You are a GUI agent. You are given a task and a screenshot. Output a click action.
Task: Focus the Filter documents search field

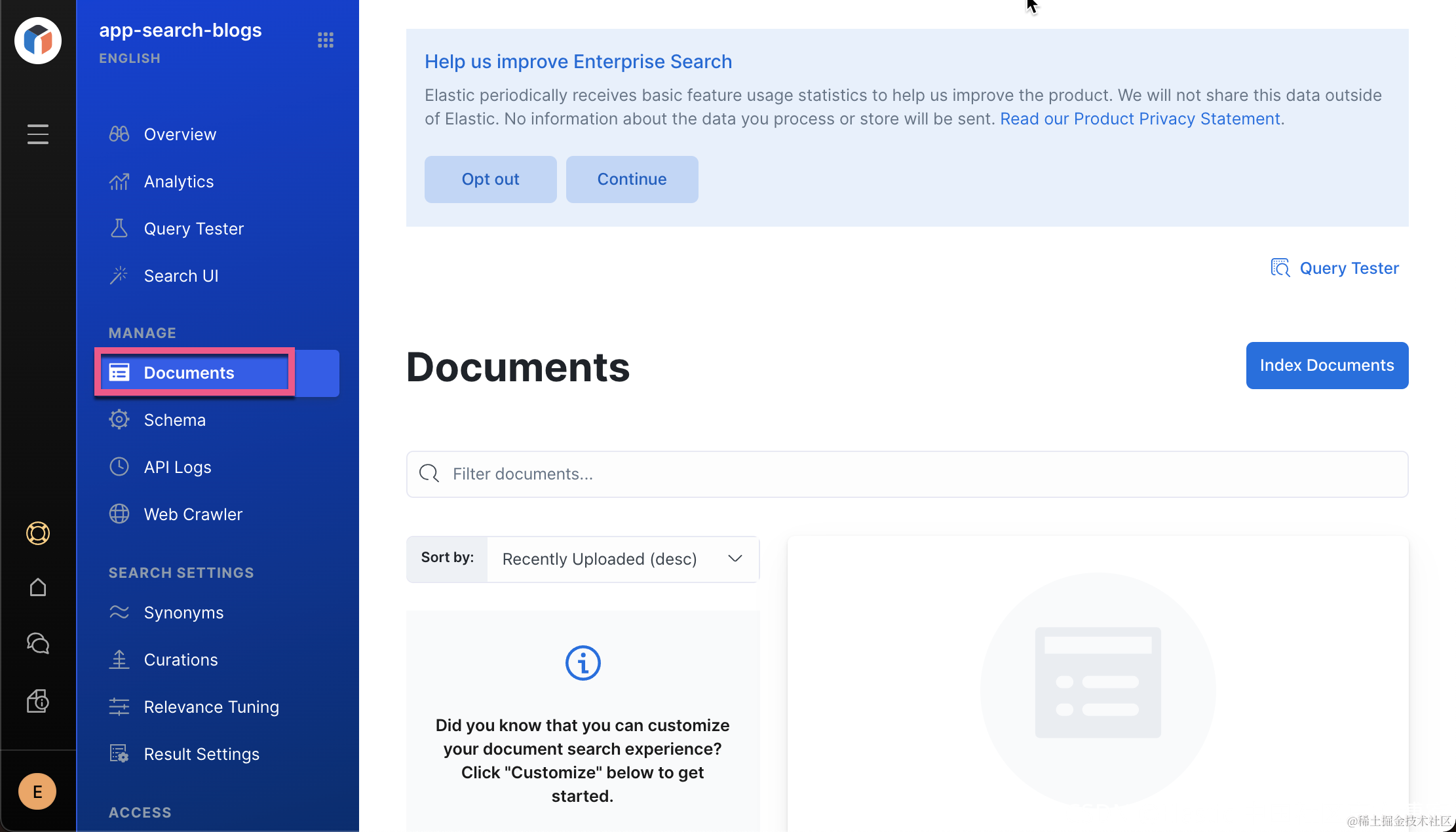907,474
